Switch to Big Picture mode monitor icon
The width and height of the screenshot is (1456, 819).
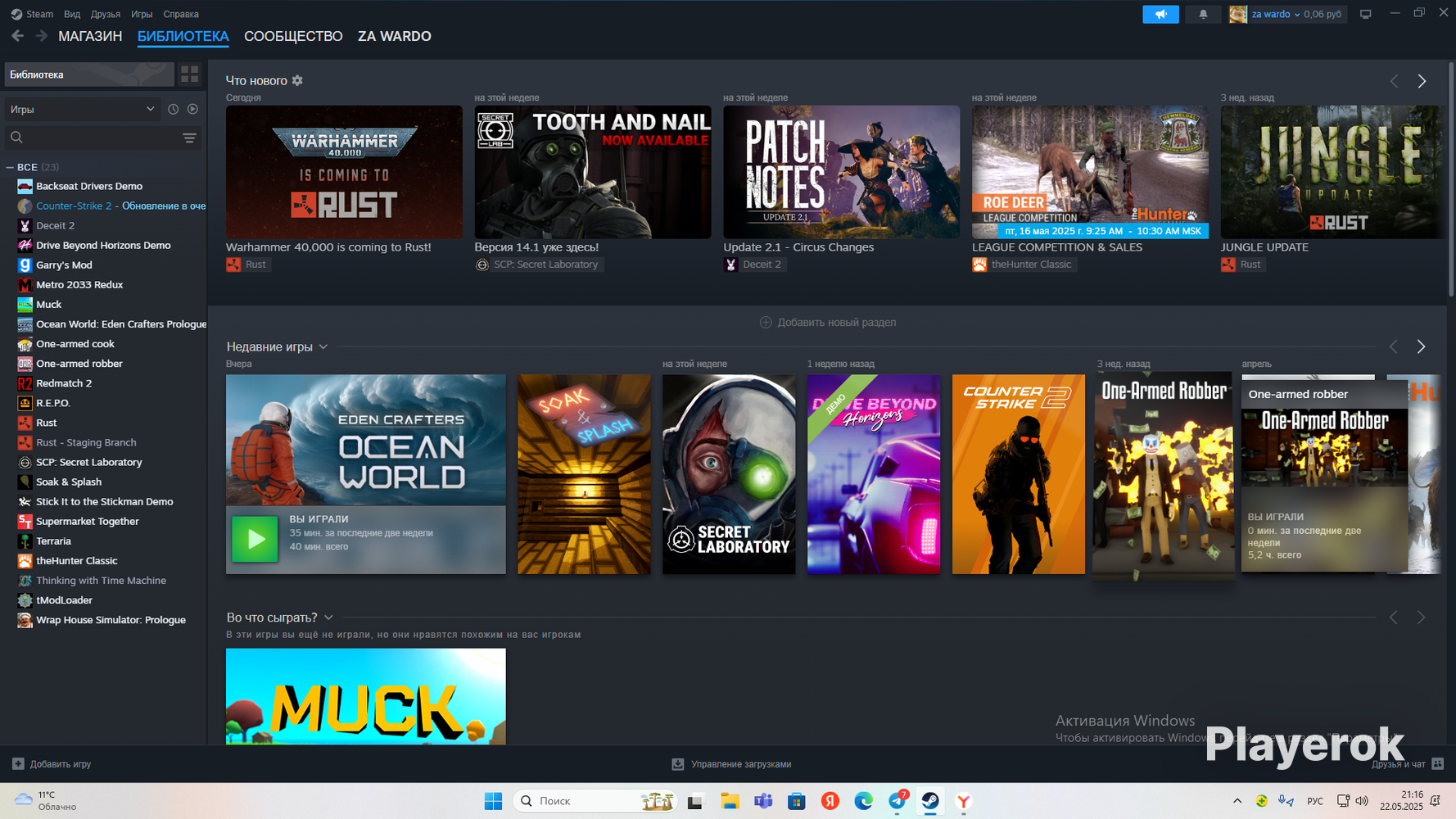click(x=1365, y=14)
